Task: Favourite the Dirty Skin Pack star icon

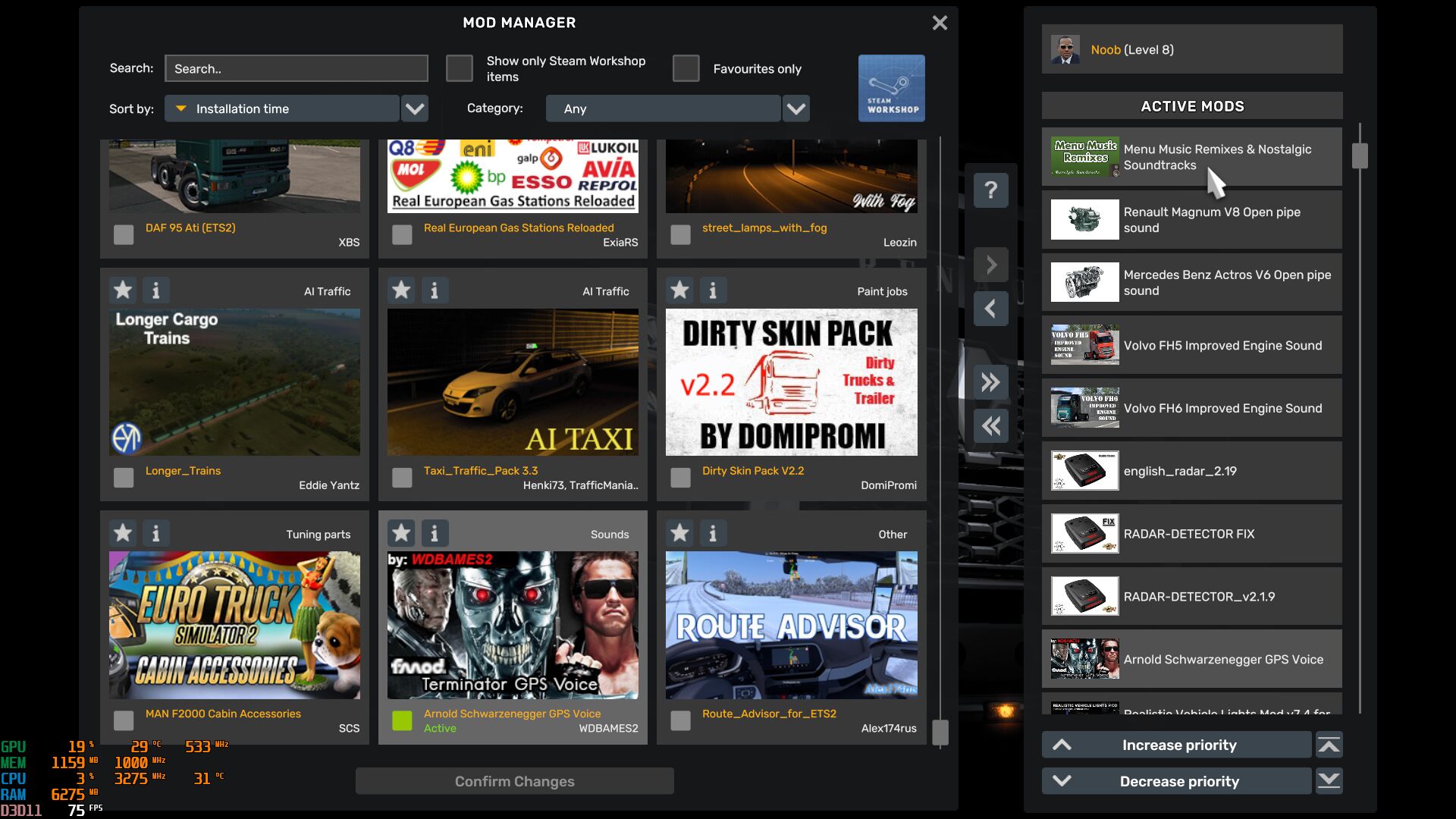Action: (x=680, y=290)
